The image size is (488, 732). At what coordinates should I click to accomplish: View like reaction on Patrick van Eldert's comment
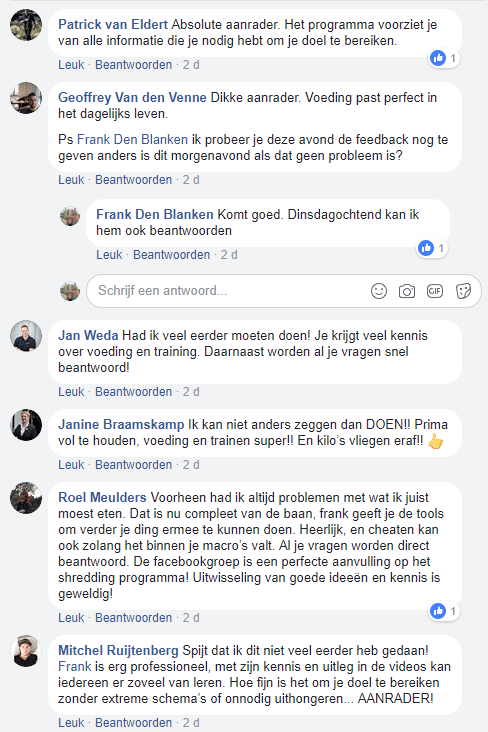[x=444, y=58]
